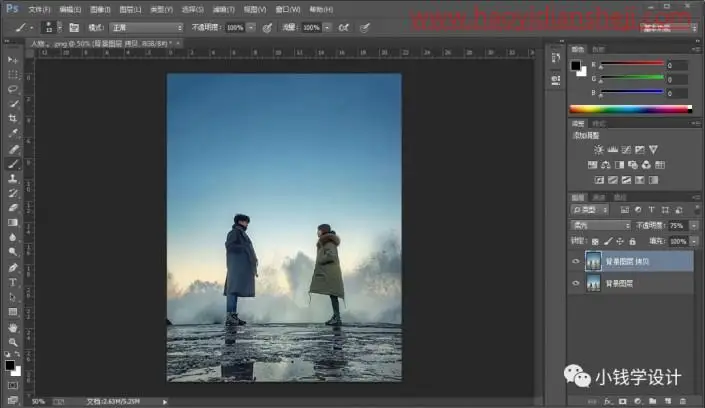The height and width of the screenshot is (408, 705).
Task: Select the Hand tool
Action: [13, 327]
